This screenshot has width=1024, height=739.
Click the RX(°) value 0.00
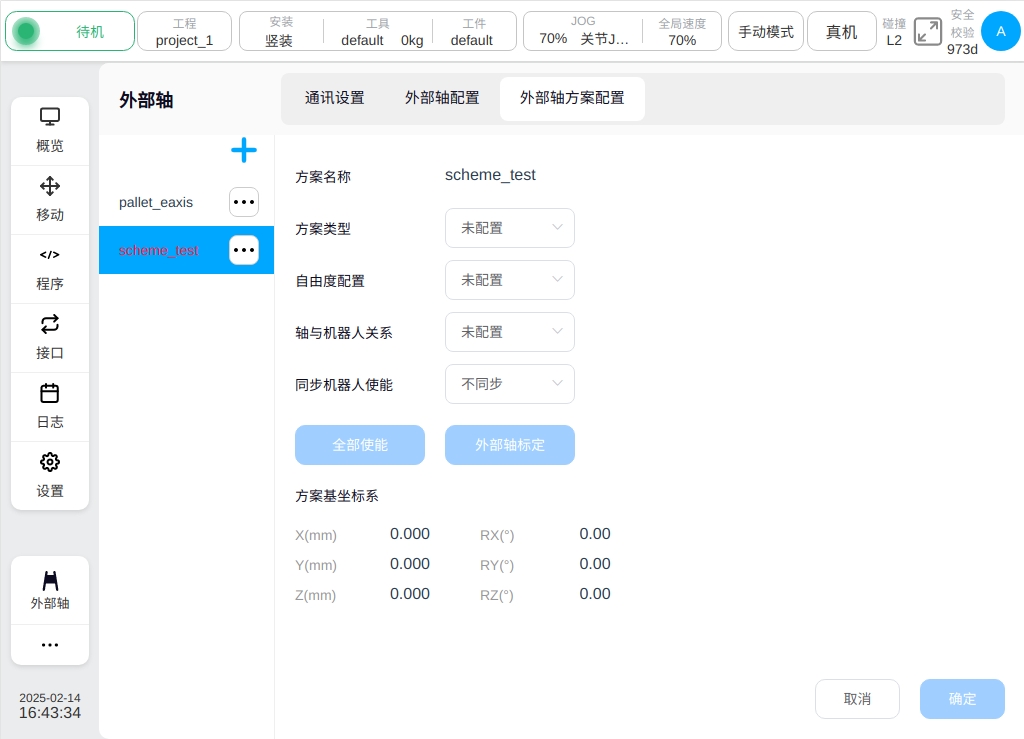(595, 534)
